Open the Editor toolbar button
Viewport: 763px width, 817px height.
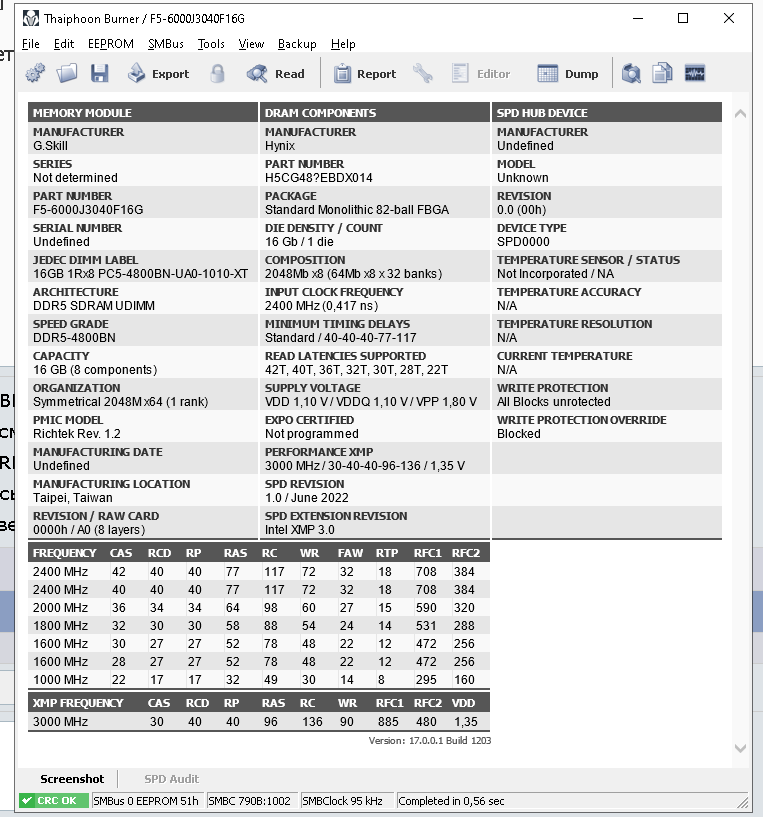pos(481,74)
